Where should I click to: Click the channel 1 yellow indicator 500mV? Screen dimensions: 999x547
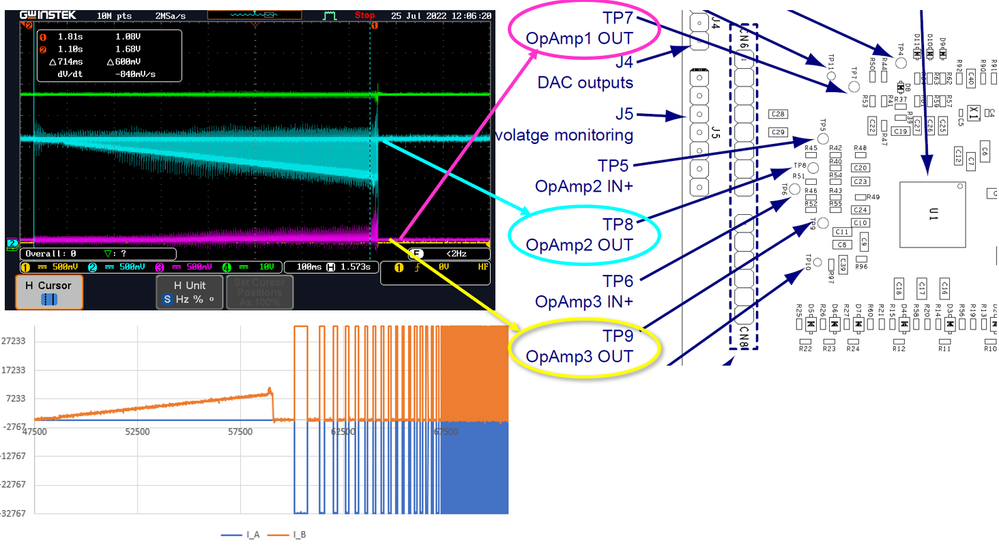(50, 267)
